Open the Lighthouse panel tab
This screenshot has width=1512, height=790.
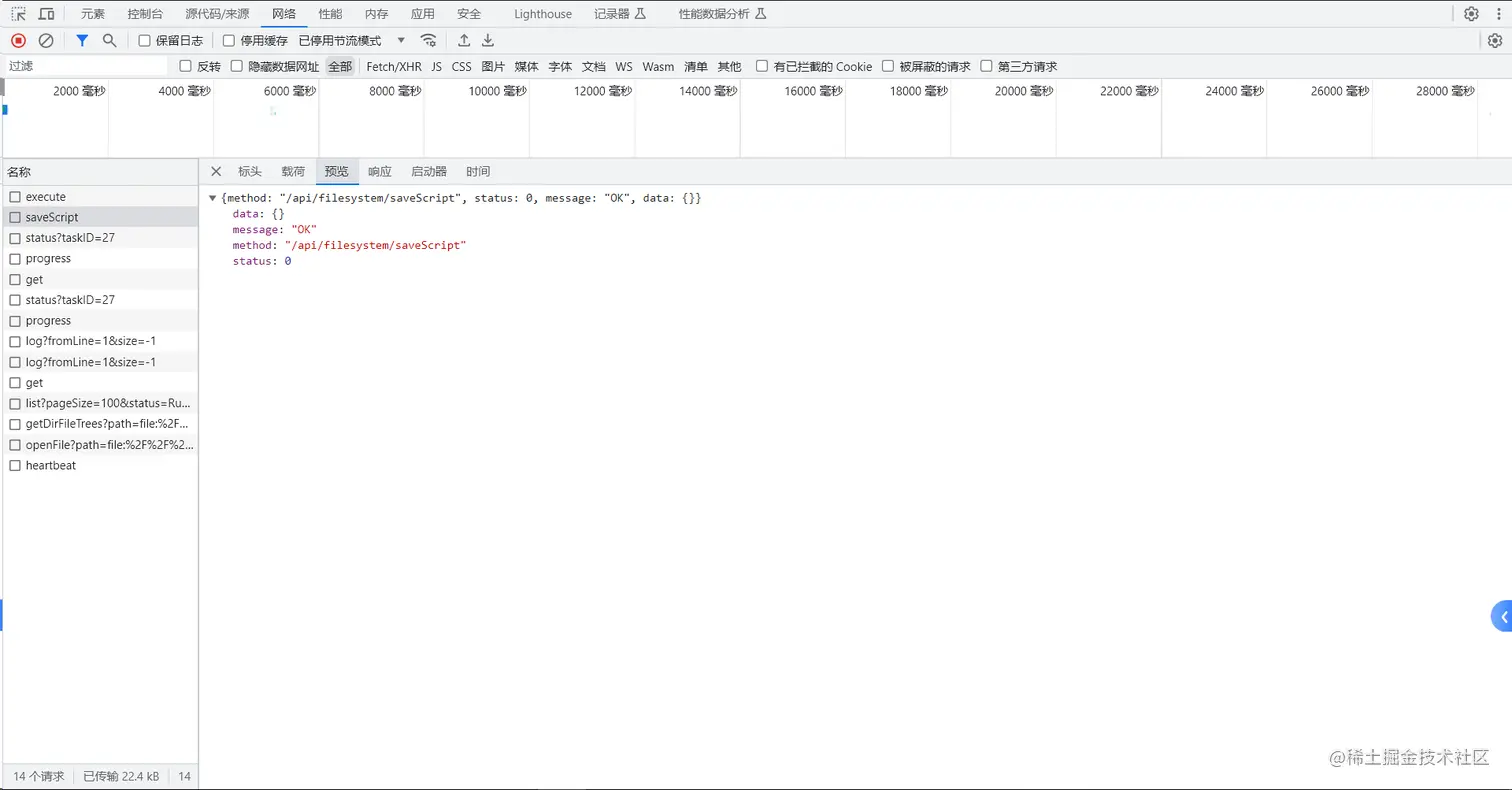[543, 14]
